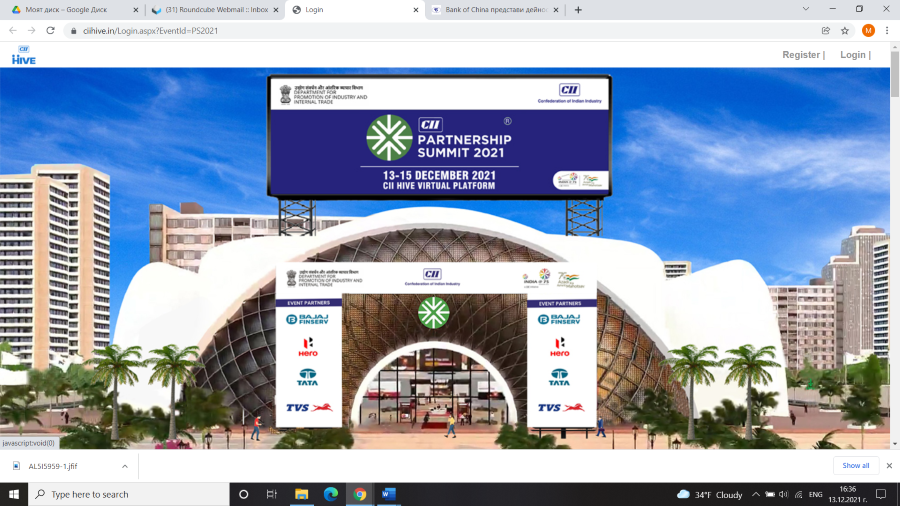This screenshot has width=900, height=506.
Task: Click the Type here to search box
Action: point(129,494)
